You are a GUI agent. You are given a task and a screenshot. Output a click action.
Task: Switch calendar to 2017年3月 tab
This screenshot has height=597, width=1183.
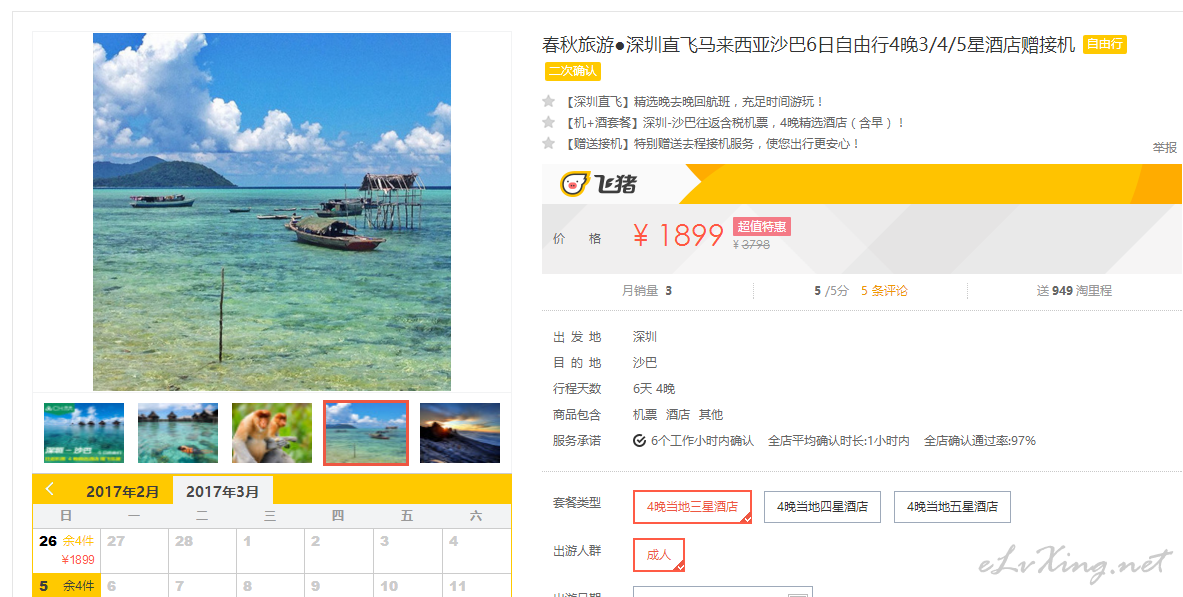tap(223, 491)
